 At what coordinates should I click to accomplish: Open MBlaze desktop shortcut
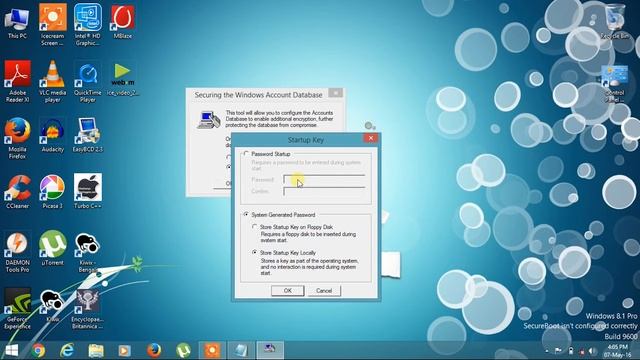click(x=123, y=21)
